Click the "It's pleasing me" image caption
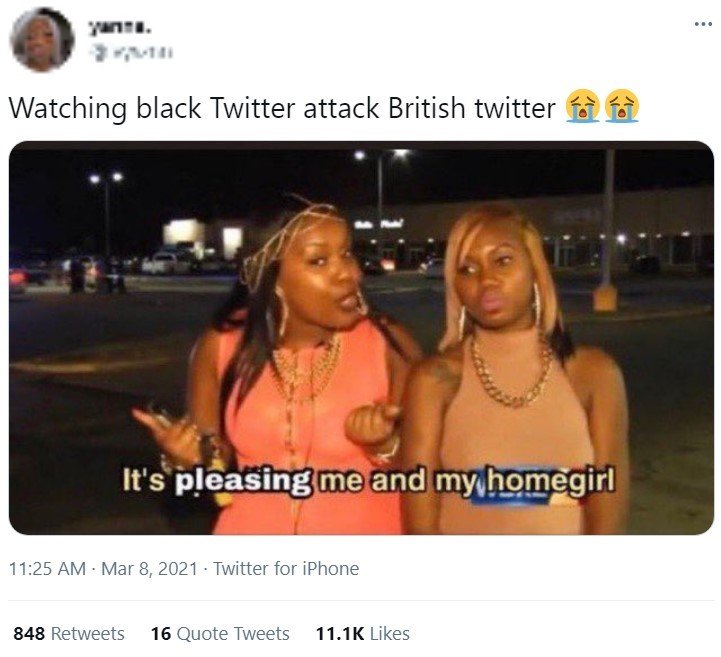Viewport: 721px width, 657px height. click(x=368, y=481)
